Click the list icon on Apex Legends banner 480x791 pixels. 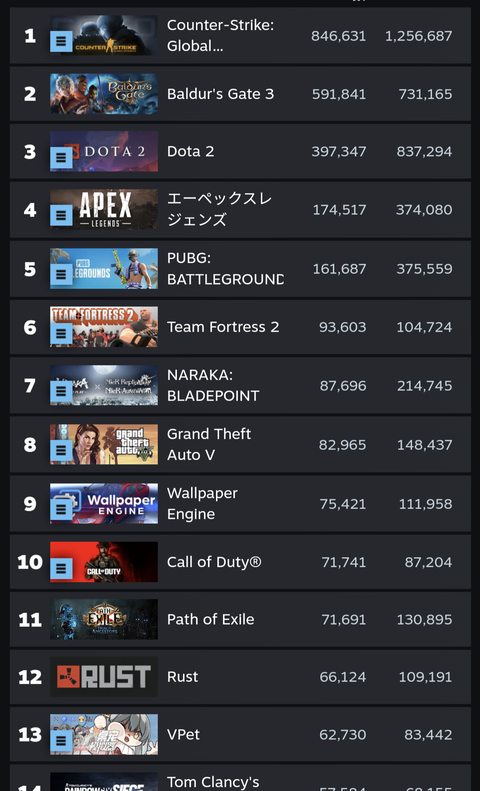pos(62,215)
